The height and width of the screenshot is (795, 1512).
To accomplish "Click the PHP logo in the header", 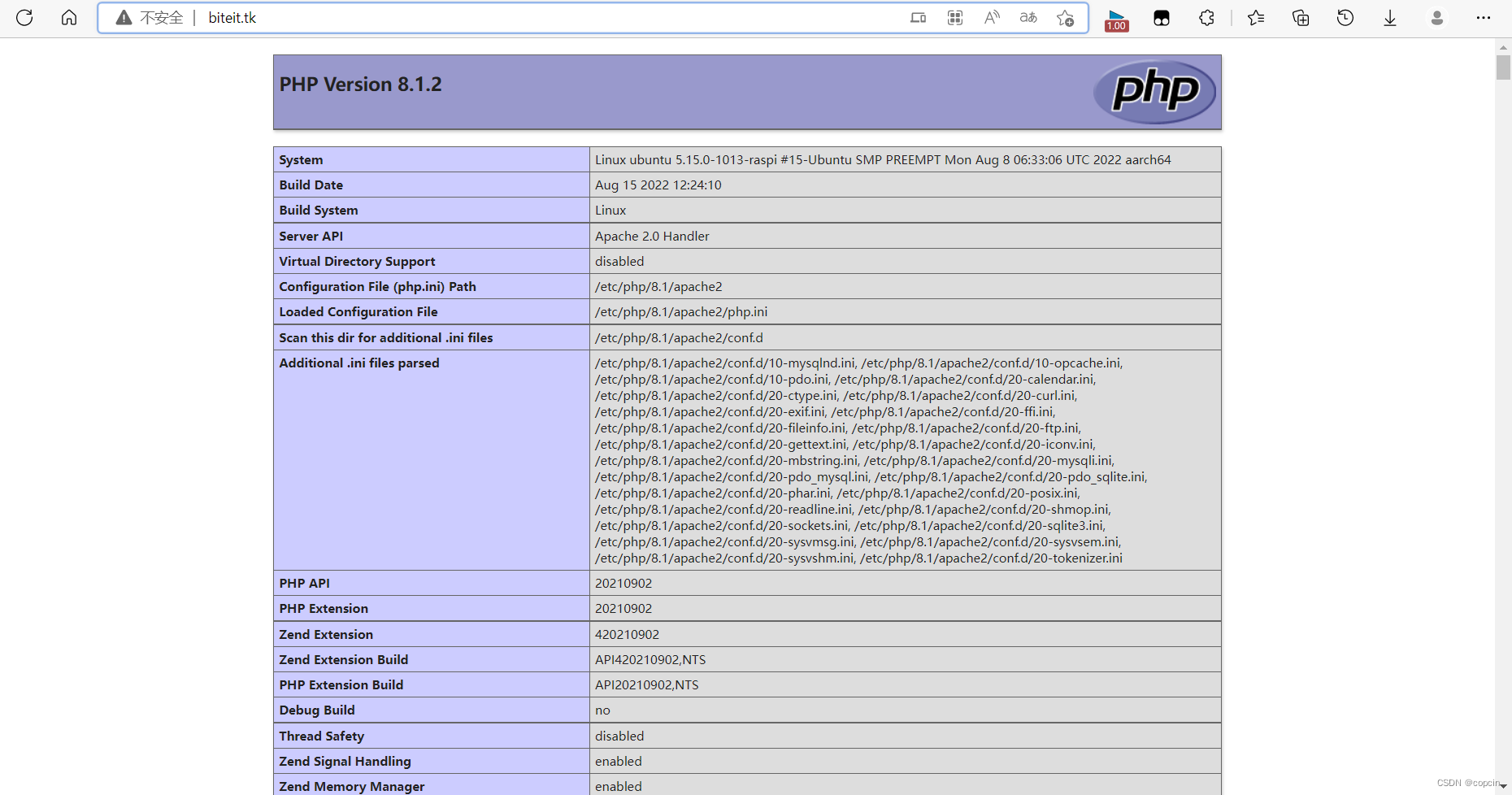I will pos(1154,92).
